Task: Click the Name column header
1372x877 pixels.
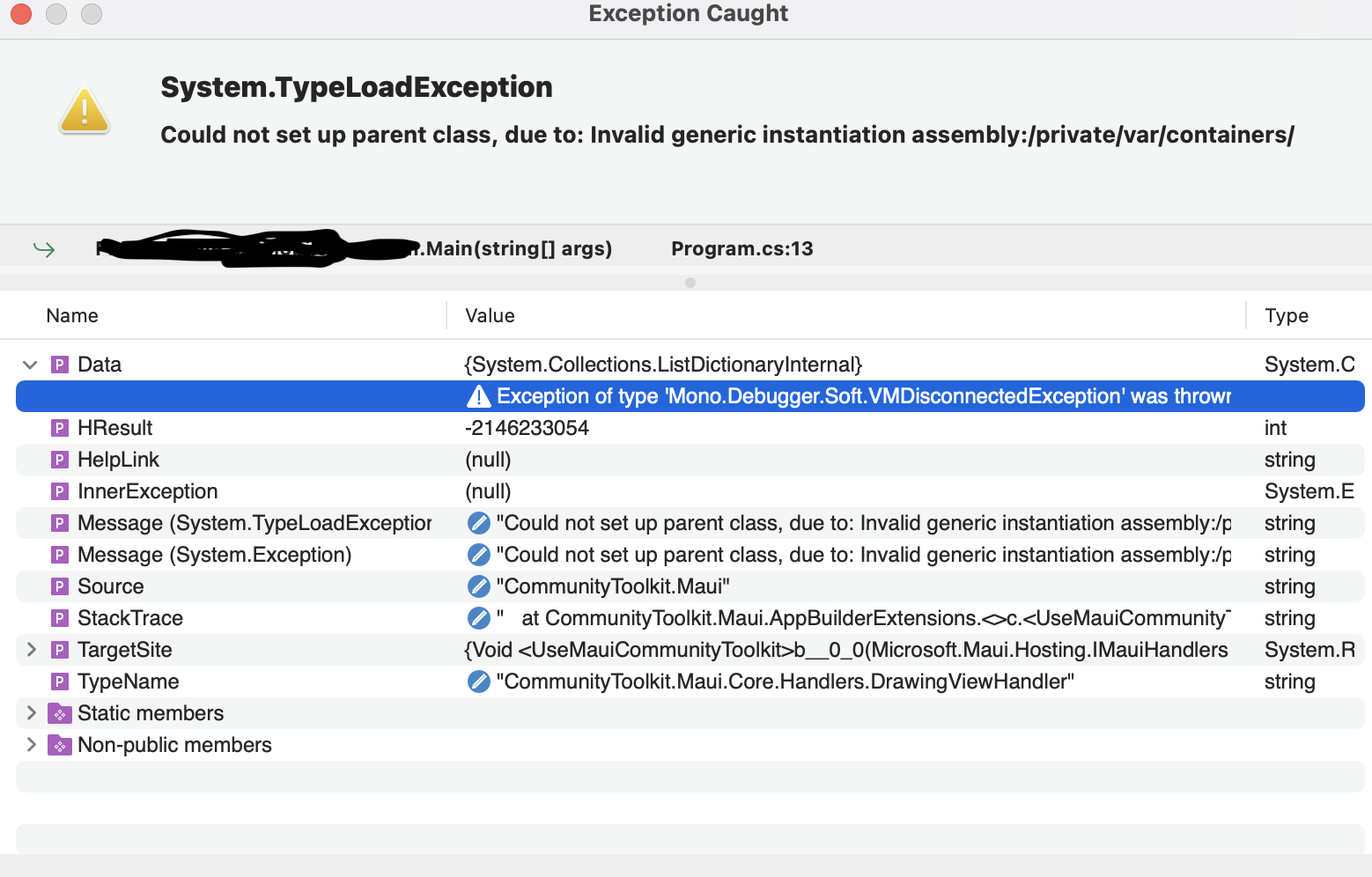Action: tap(72, 315)
